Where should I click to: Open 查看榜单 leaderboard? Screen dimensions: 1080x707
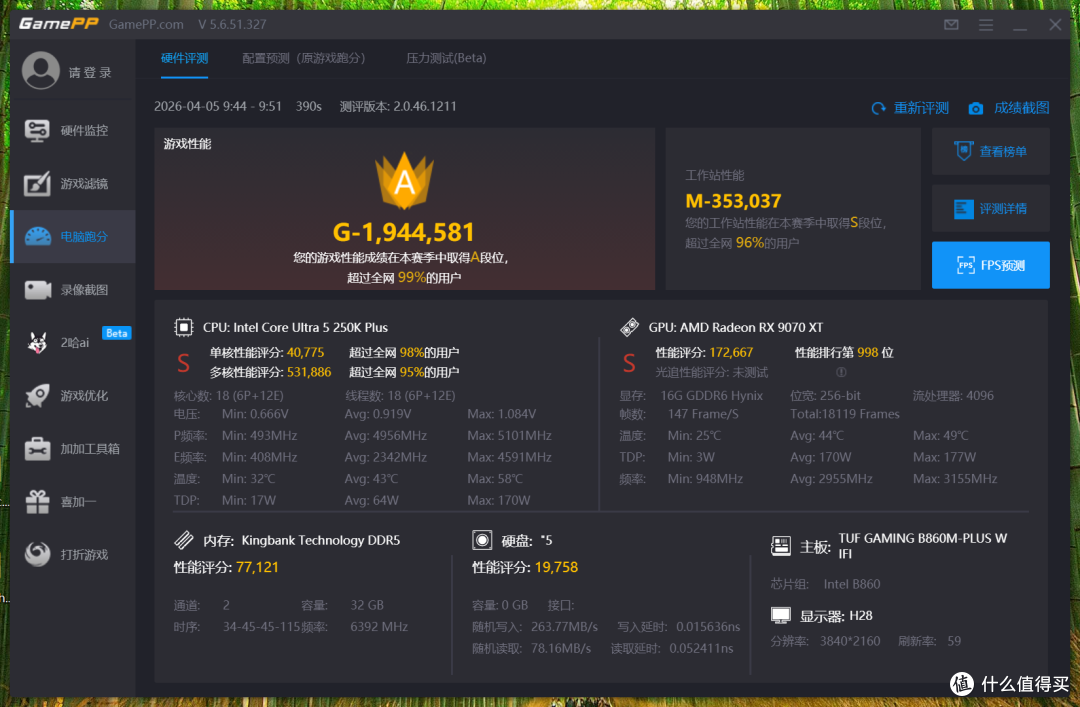pos(990,152)
